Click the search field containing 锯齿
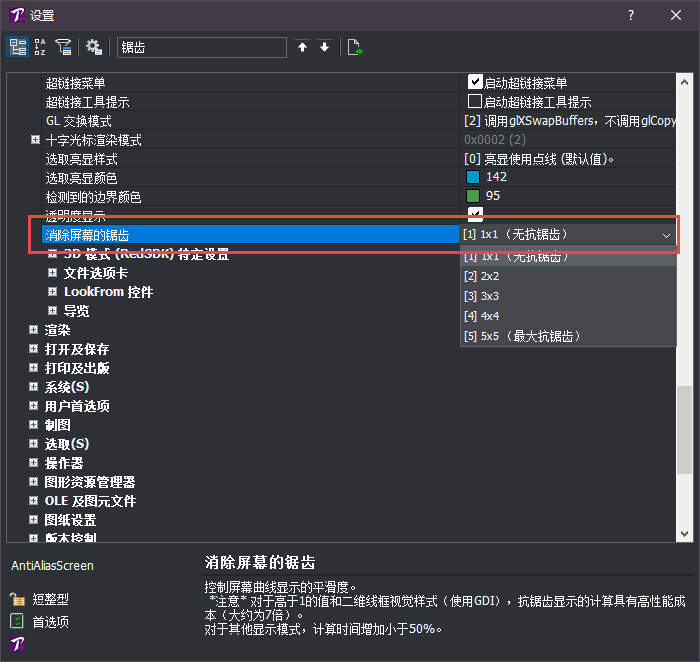Screen dimensions: 700x662 [200, 47]
